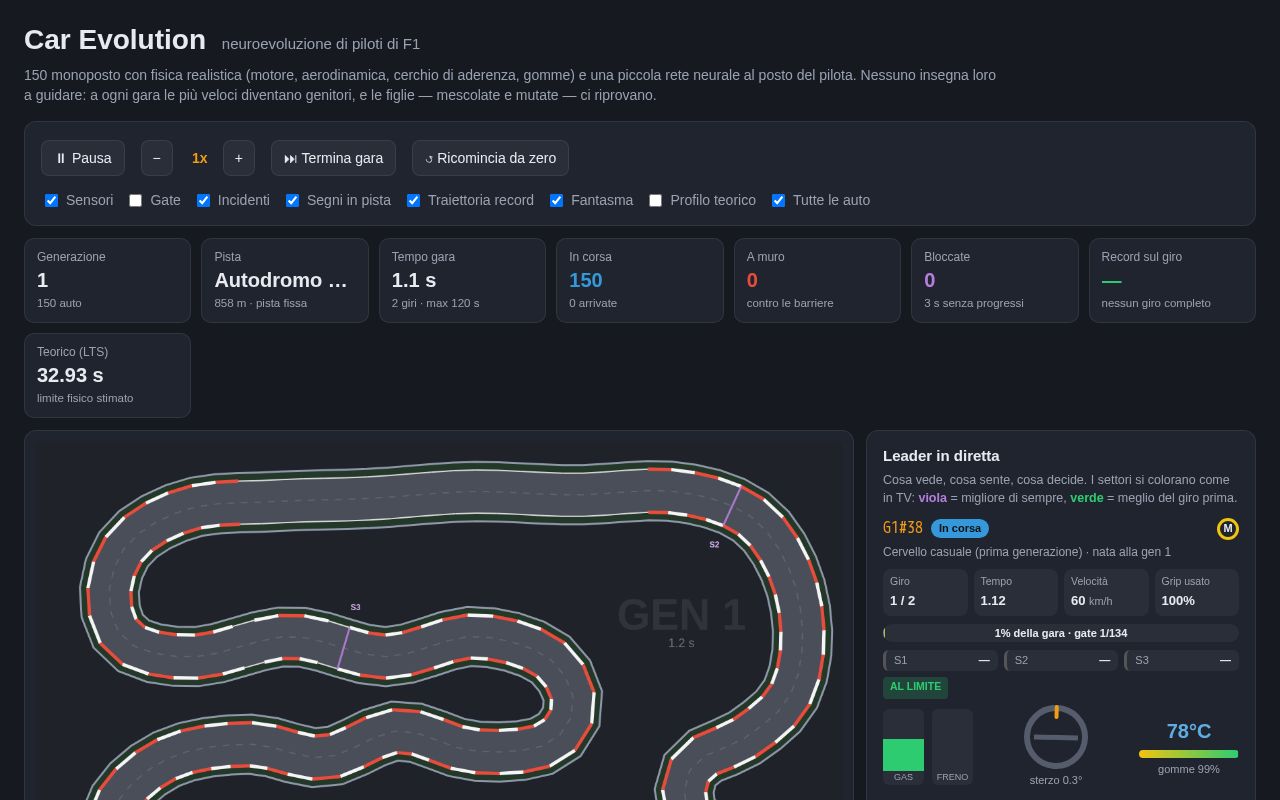Click the Pista Autodromo stat card
This screenshot has width=1280, height=800.
(285, 280)
